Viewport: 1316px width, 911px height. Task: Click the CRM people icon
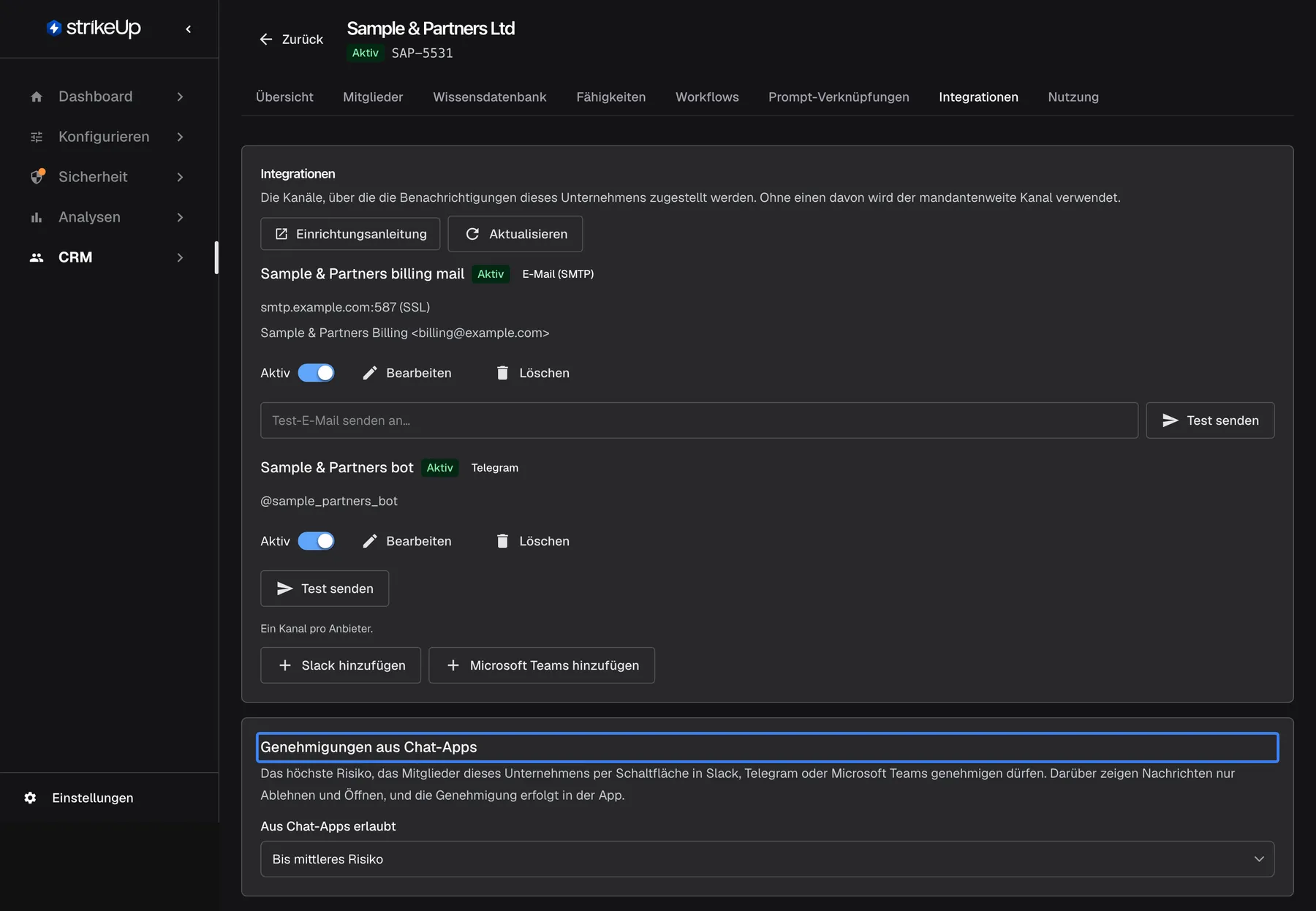coord(37,257)
